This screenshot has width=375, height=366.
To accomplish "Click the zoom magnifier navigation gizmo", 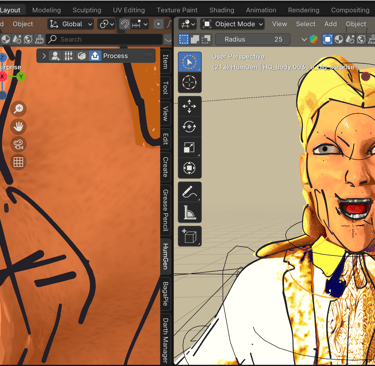I will click(18, 109).
